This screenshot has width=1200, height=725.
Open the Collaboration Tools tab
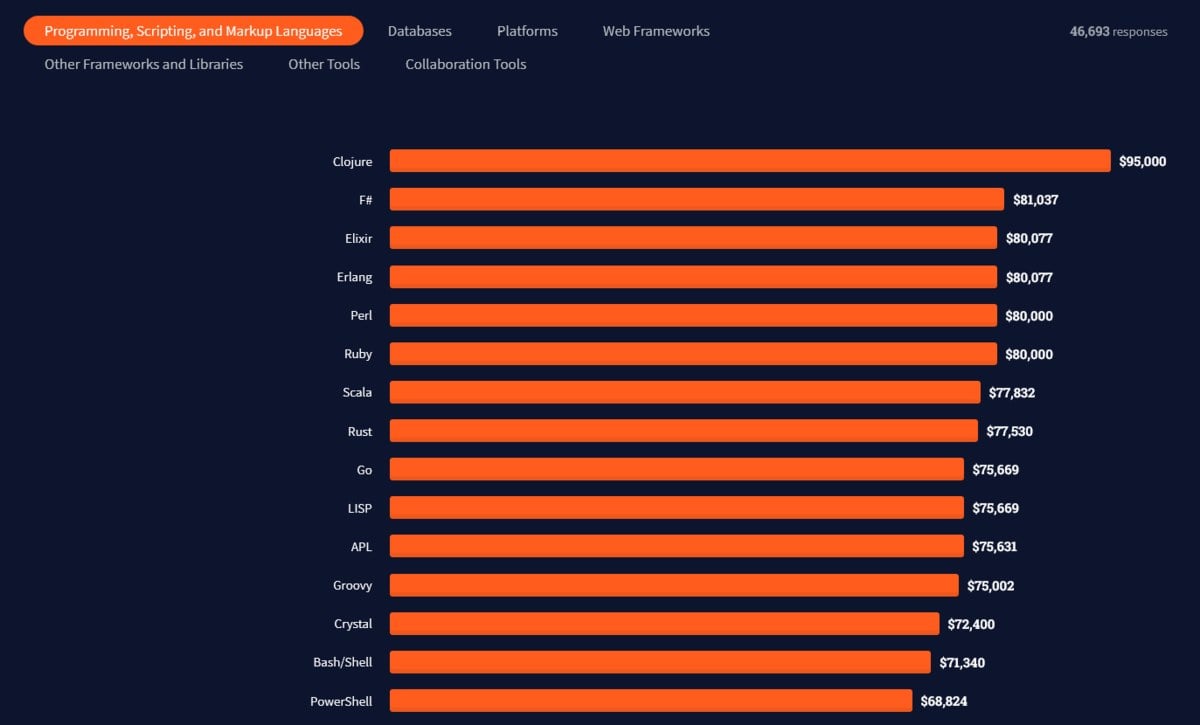(466, 64)
